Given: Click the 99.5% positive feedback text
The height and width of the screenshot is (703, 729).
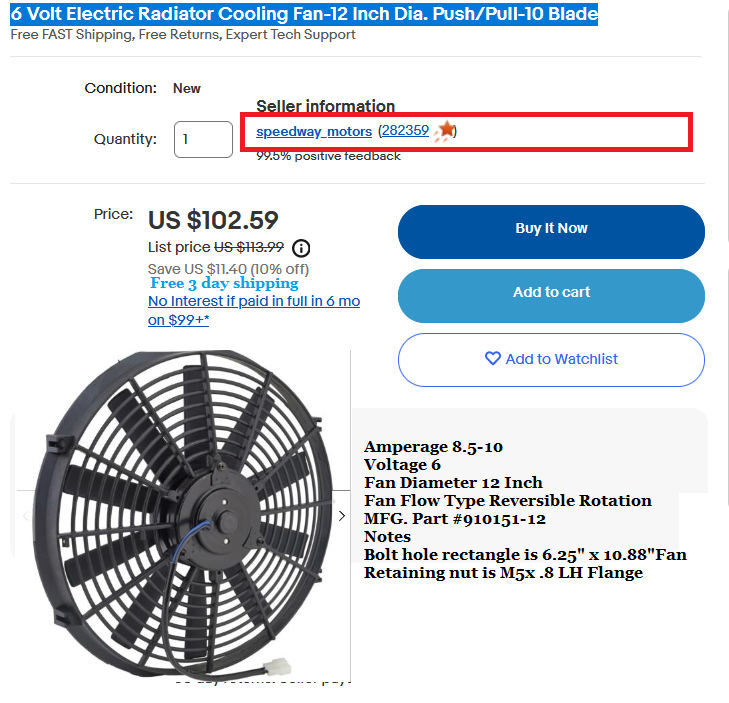Looking at the screenshot, I should (x=328, y=156).
